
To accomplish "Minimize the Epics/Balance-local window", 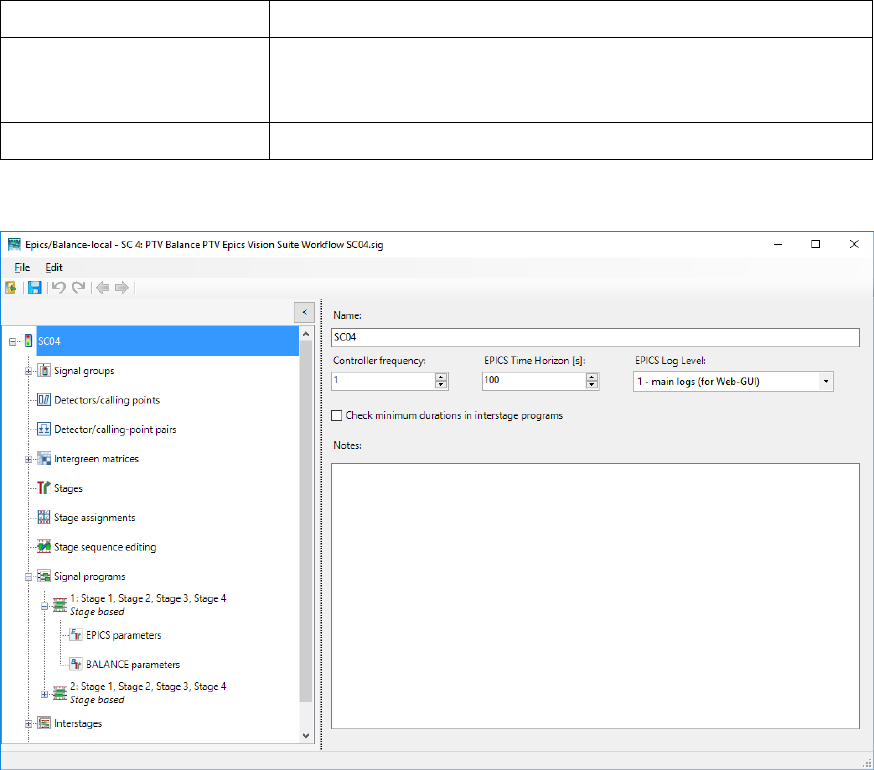I will coord(778,244).
